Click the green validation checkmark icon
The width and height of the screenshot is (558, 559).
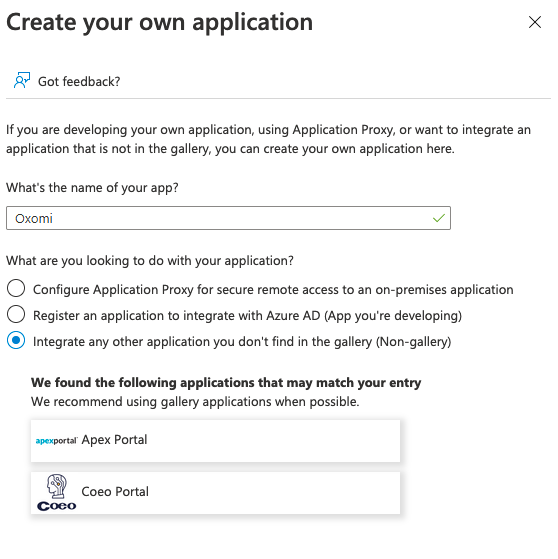439,218
